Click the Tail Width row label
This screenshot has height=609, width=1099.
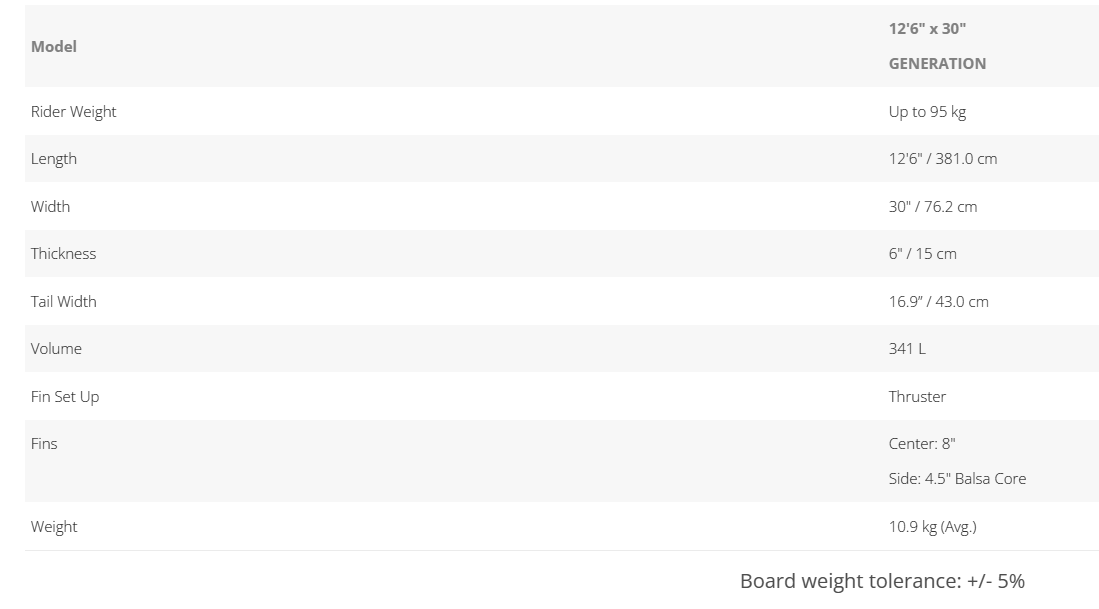63,301
